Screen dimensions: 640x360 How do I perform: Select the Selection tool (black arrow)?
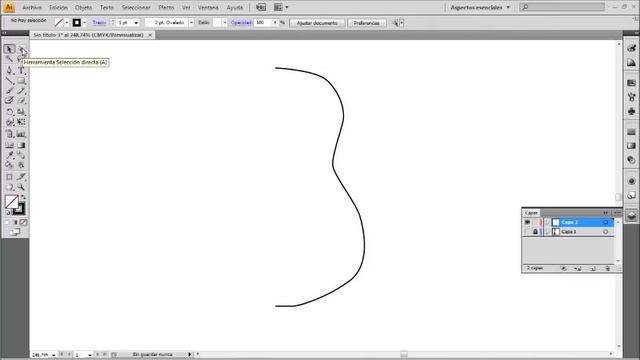[x=9, y=49]
